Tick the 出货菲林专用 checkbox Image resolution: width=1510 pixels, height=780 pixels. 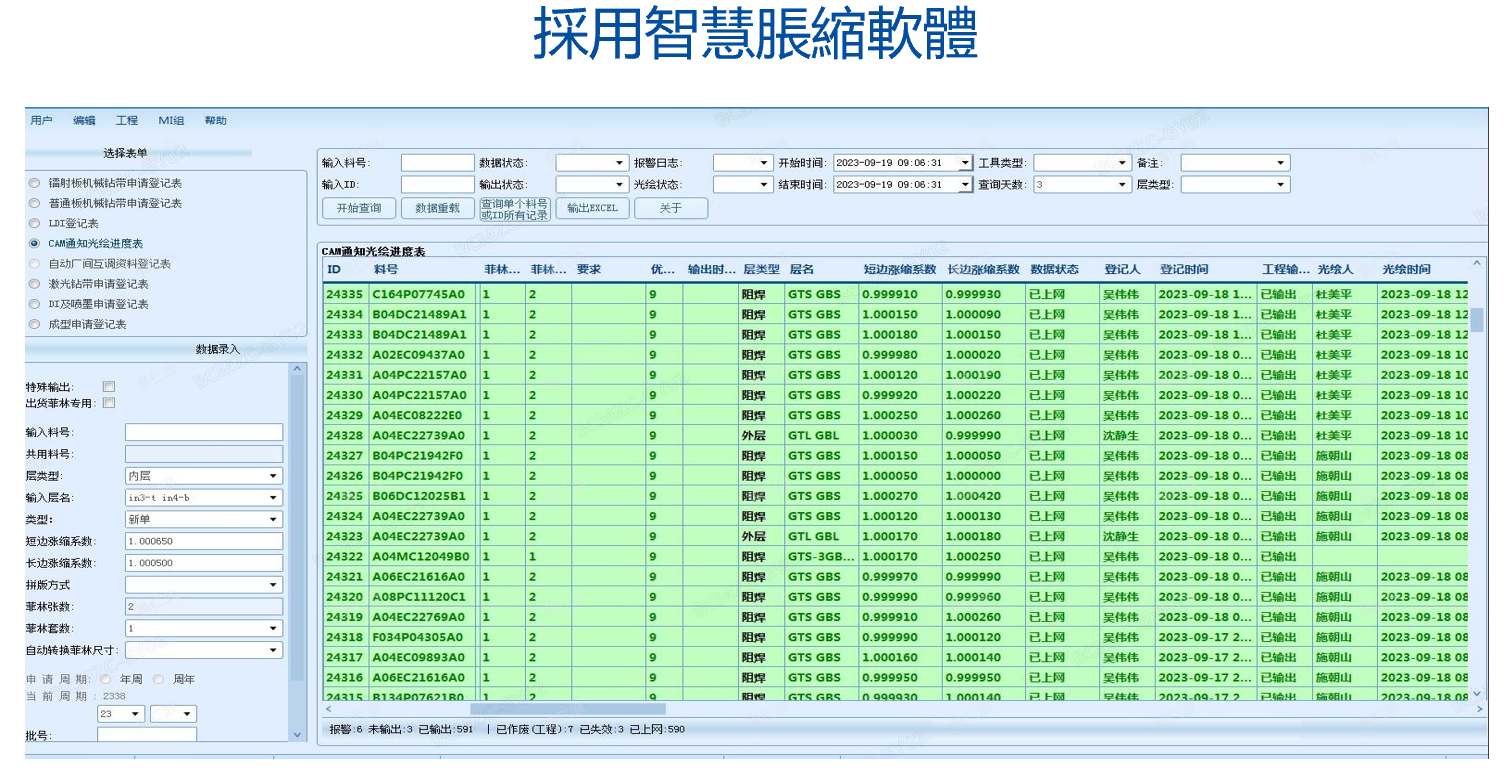click(x=109, y=403)
